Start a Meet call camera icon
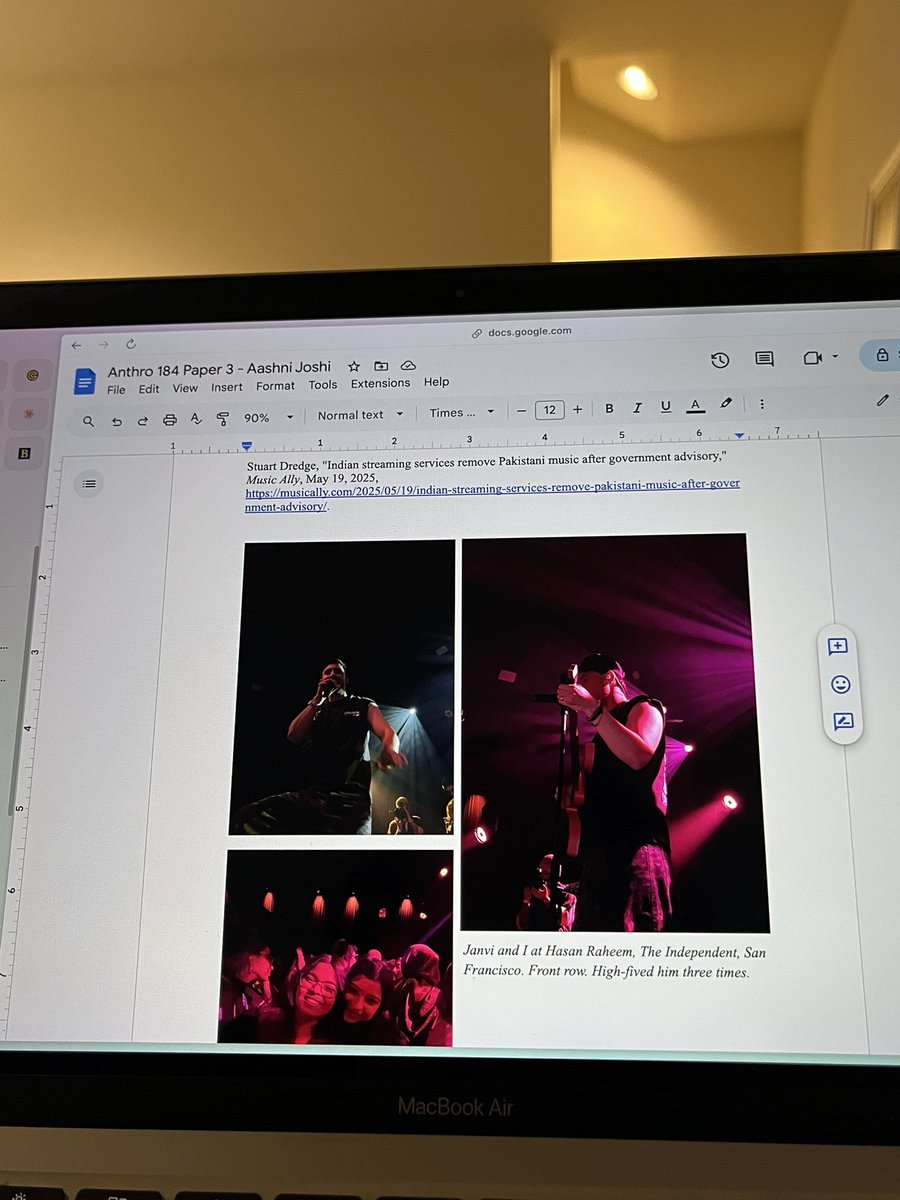This screenshot has height=1200, width=900. pyautogui.click(x=812, y=357)
